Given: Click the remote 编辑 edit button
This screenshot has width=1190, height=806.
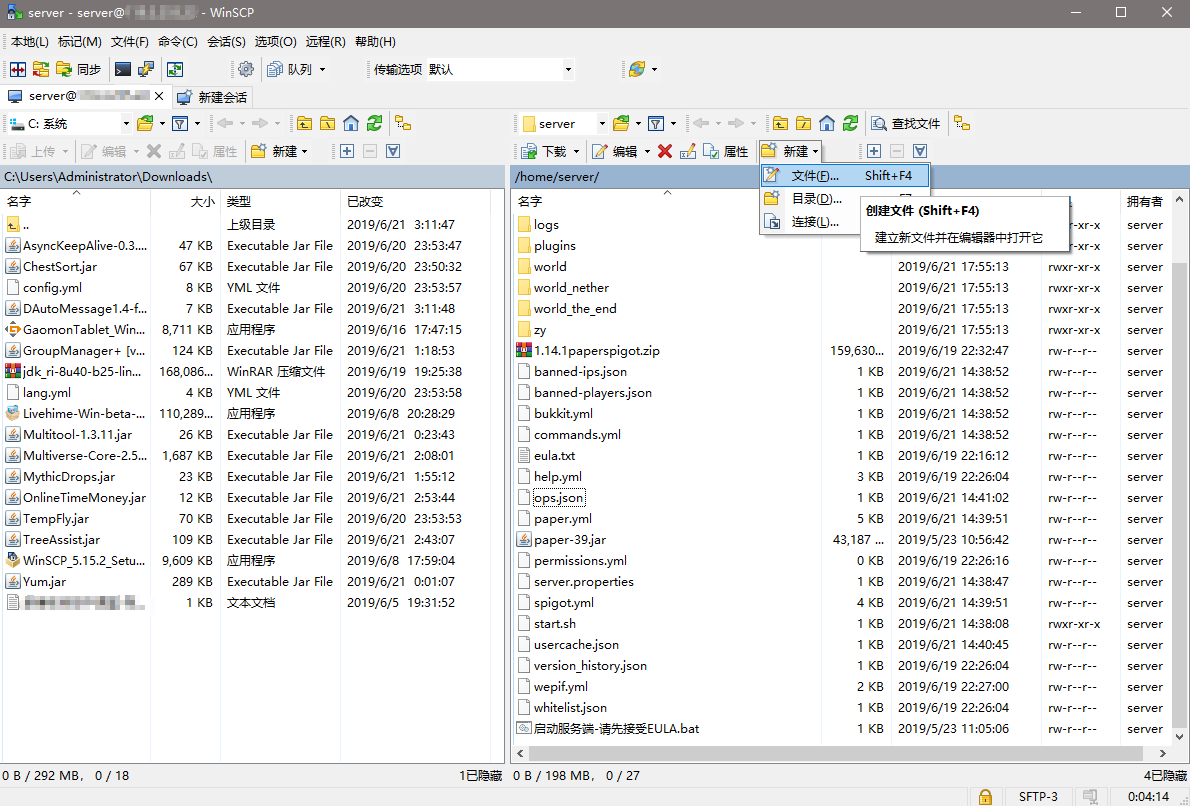Looking at the screenshot, I should (x=615, y=151).
